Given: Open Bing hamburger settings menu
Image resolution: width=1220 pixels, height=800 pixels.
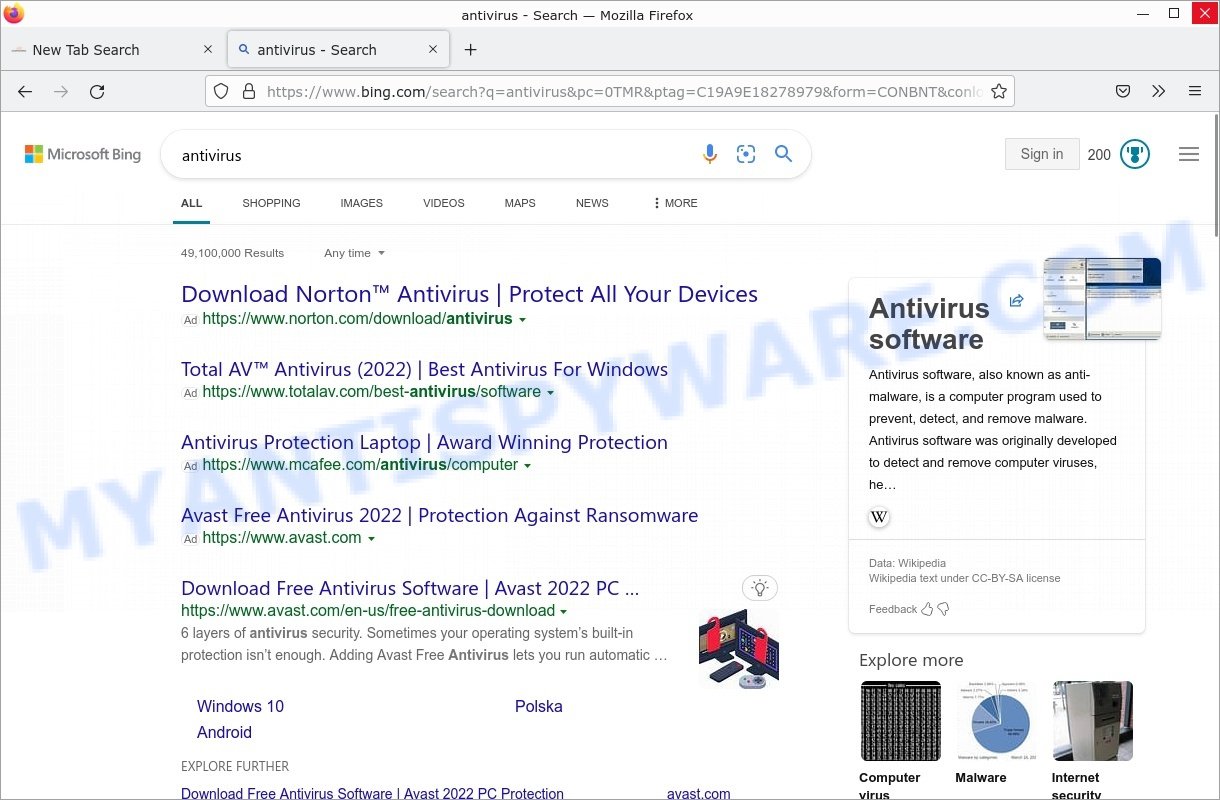Looking at the screenshot, I should (1188, 154).
